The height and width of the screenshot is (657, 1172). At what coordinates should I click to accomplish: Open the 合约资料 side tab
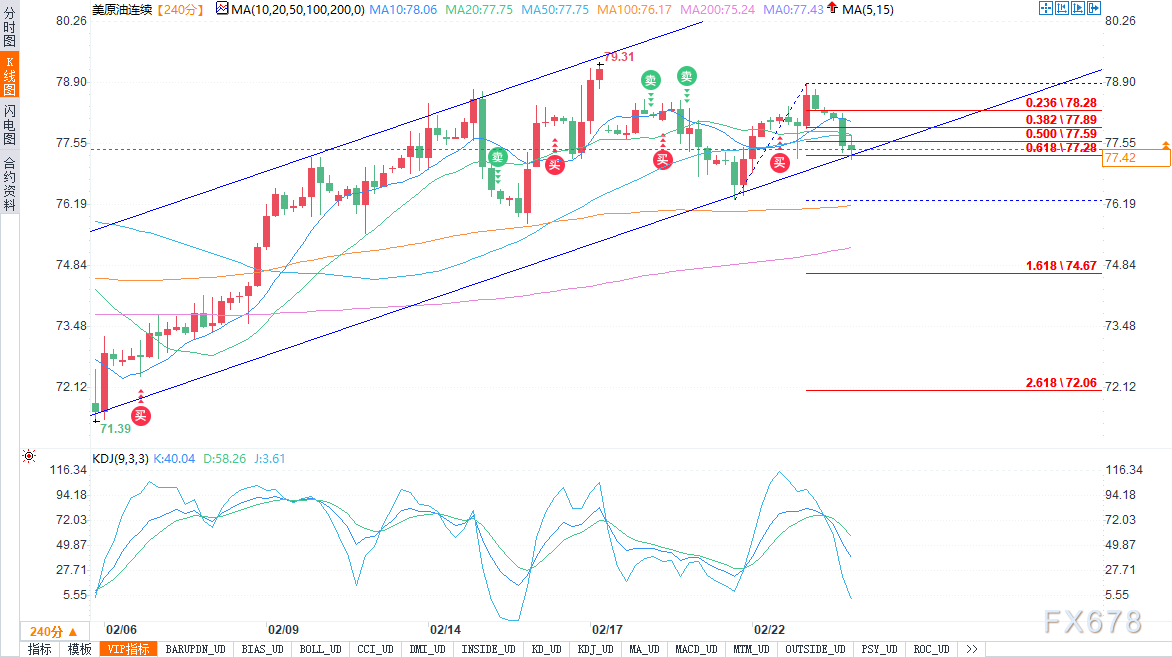click(x=9, y=185)
